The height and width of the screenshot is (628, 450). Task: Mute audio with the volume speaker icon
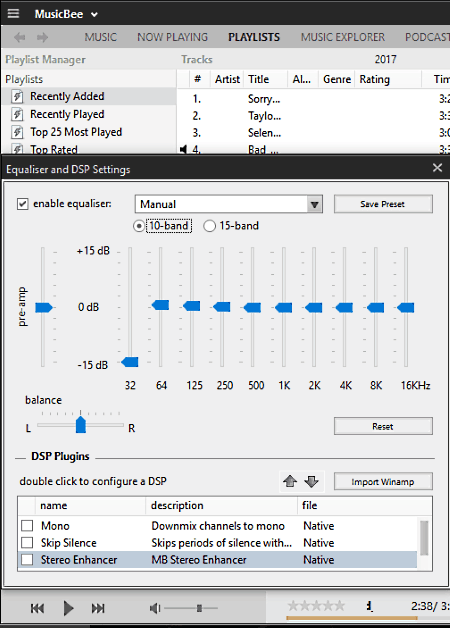click(x=155, y=608)
